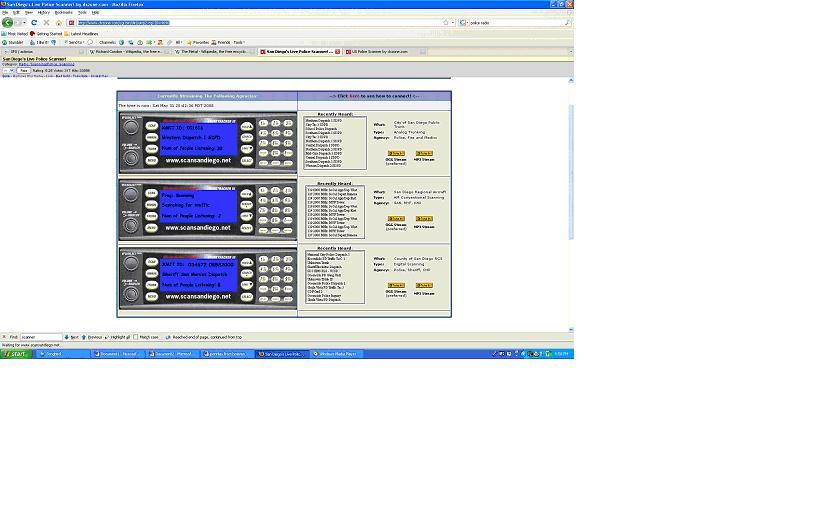
Task: Open the search engine selector dropdown
Action: tap(463, 22)
